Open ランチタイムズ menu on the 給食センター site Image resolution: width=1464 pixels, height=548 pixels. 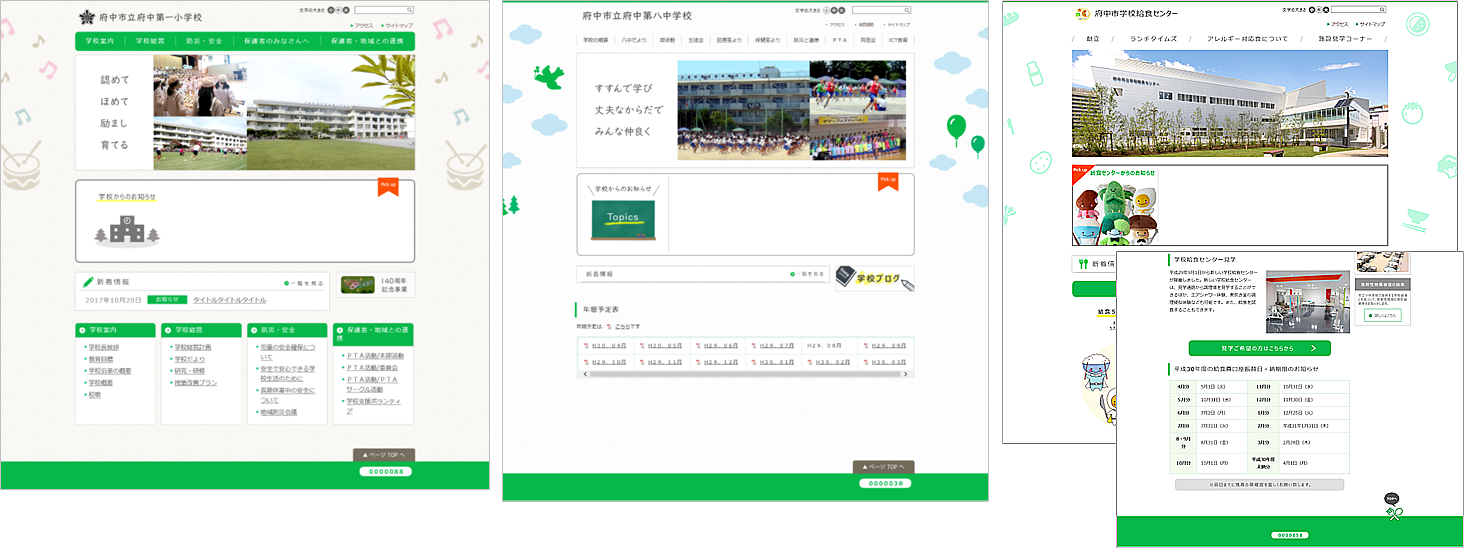click(x=1153, y=39)
